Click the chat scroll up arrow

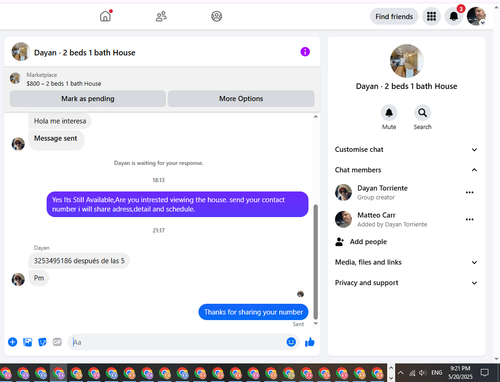(315, 117)
